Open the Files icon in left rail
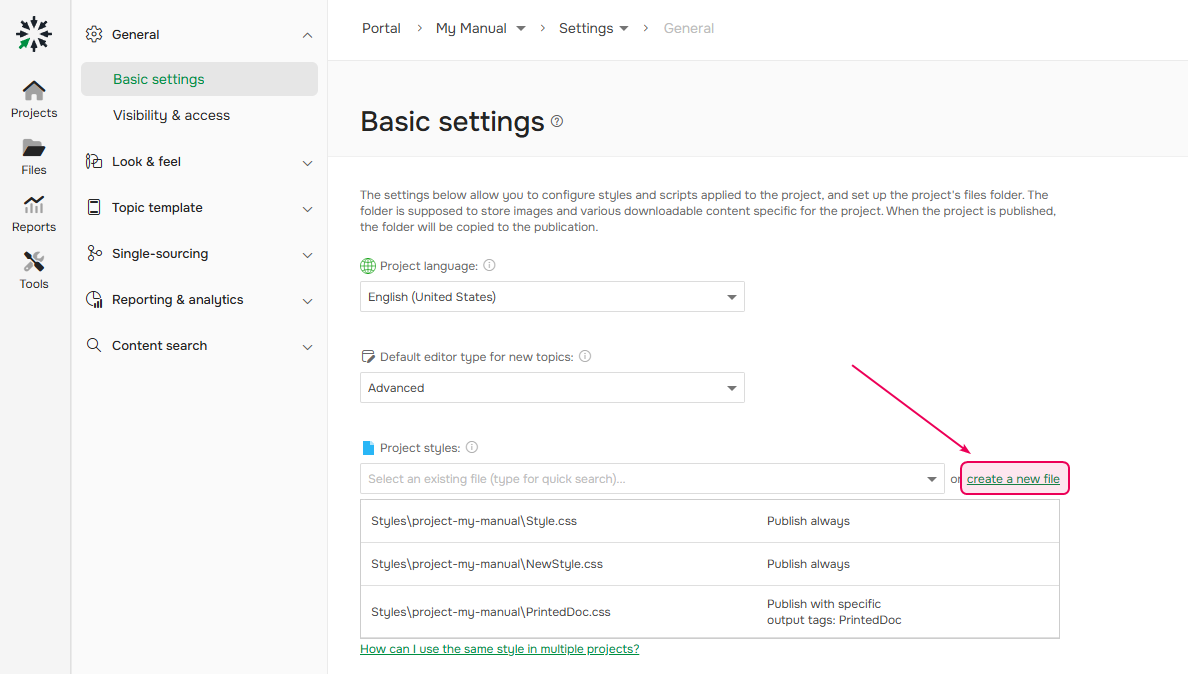This screenshot has height=674, width=1188. (33, 155)
